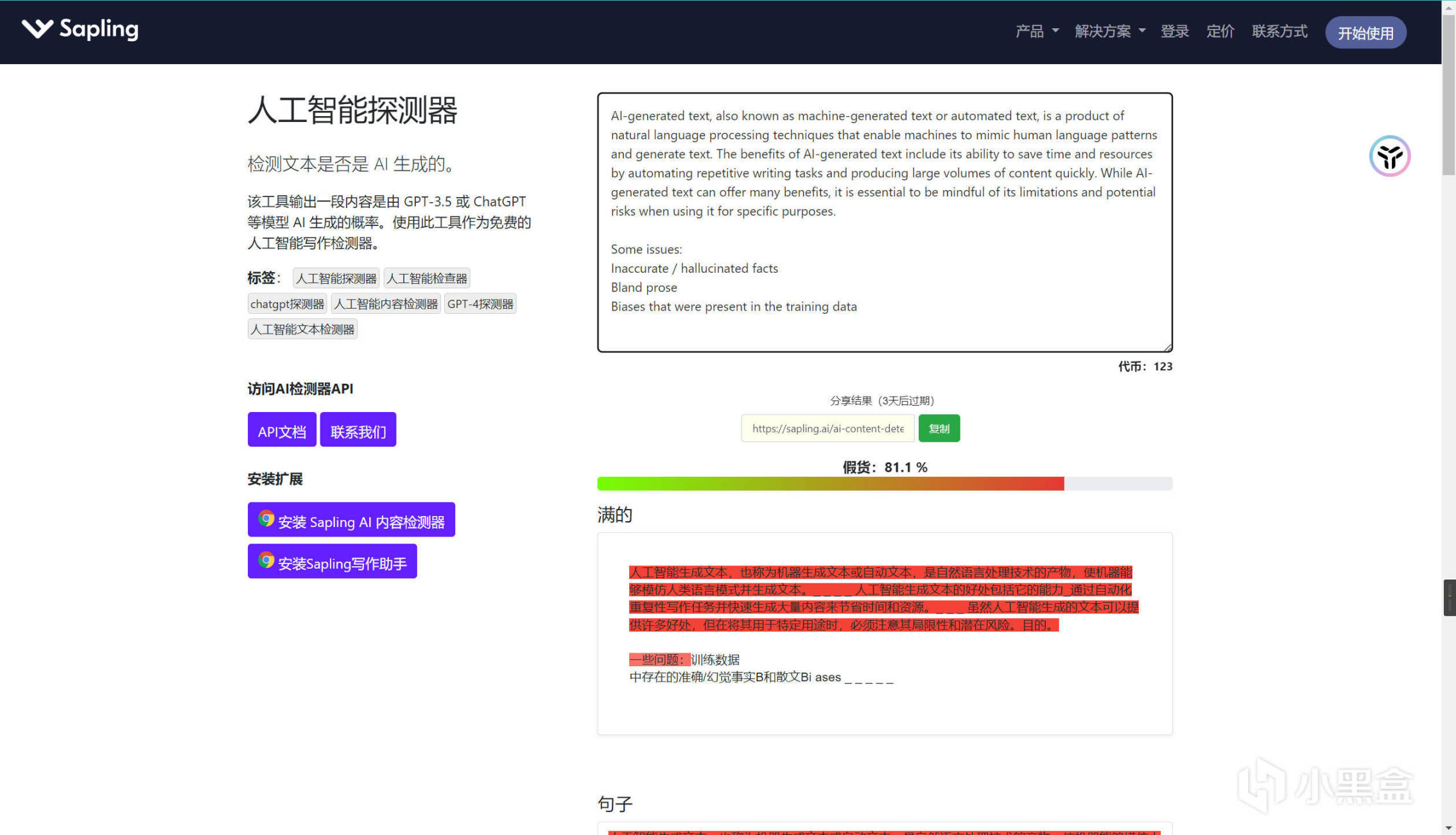Image resolution: width=1456 pixels, height=835 pixels.
Task: Click the chatgpt探测器 tag
Action: (x=287, y=304)
